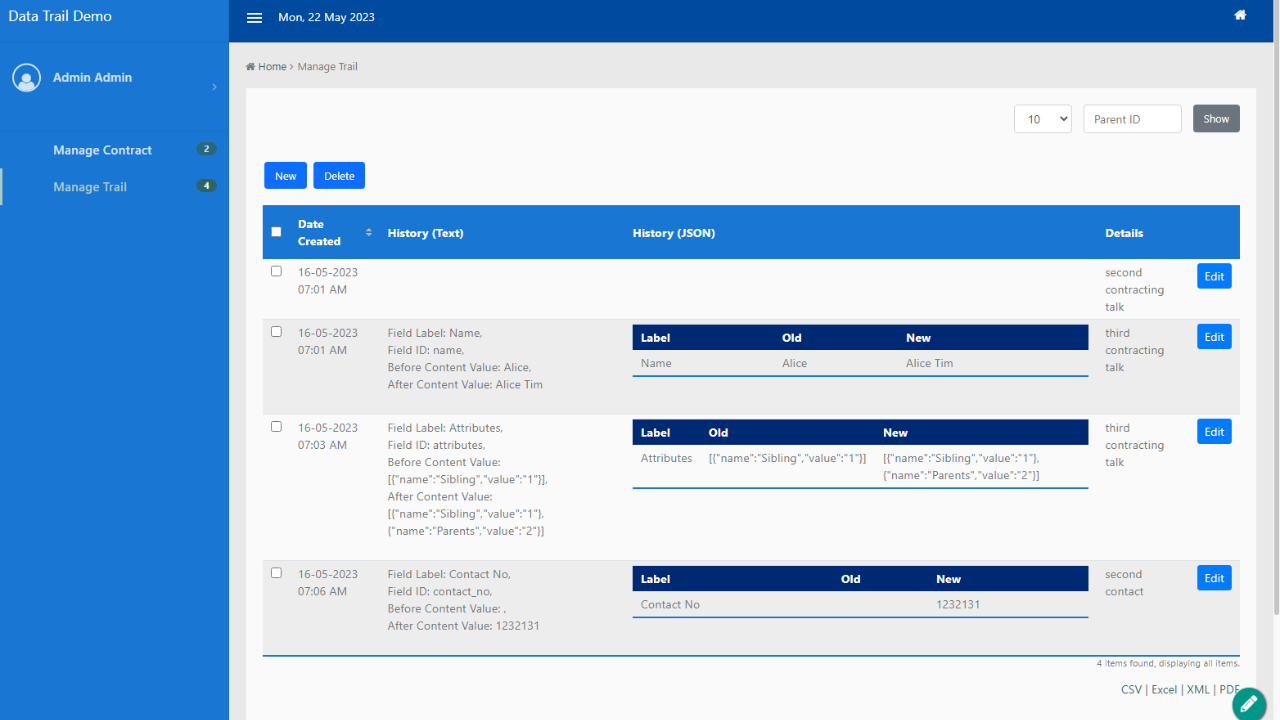Click the green pencil floating button
This screenshot has width=1280, height=720.
(1248, 703)
